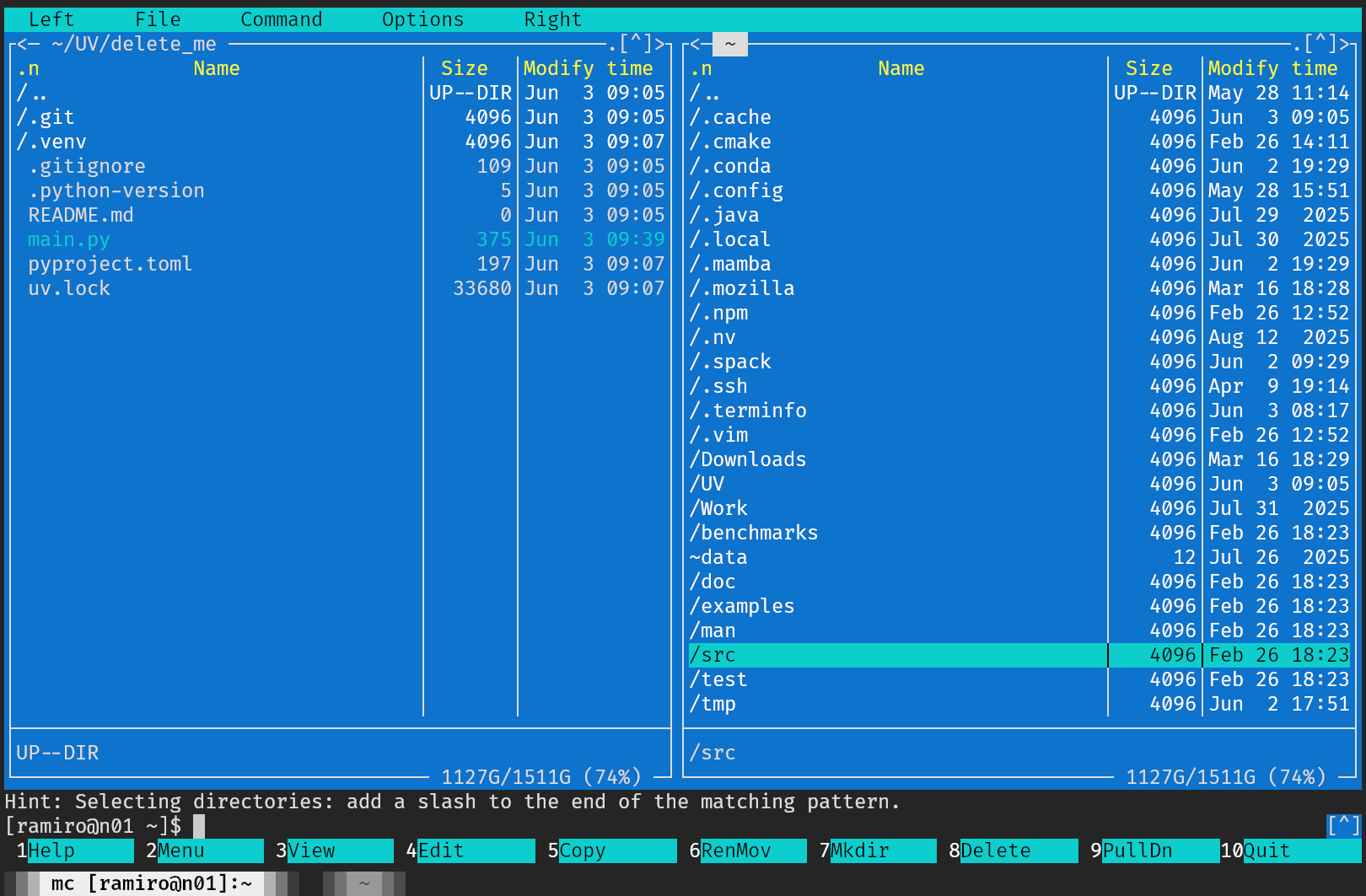Viewport: 1366px width, 896px height.
Task: Click the [^] toggle near command line
Action: 1343,826
